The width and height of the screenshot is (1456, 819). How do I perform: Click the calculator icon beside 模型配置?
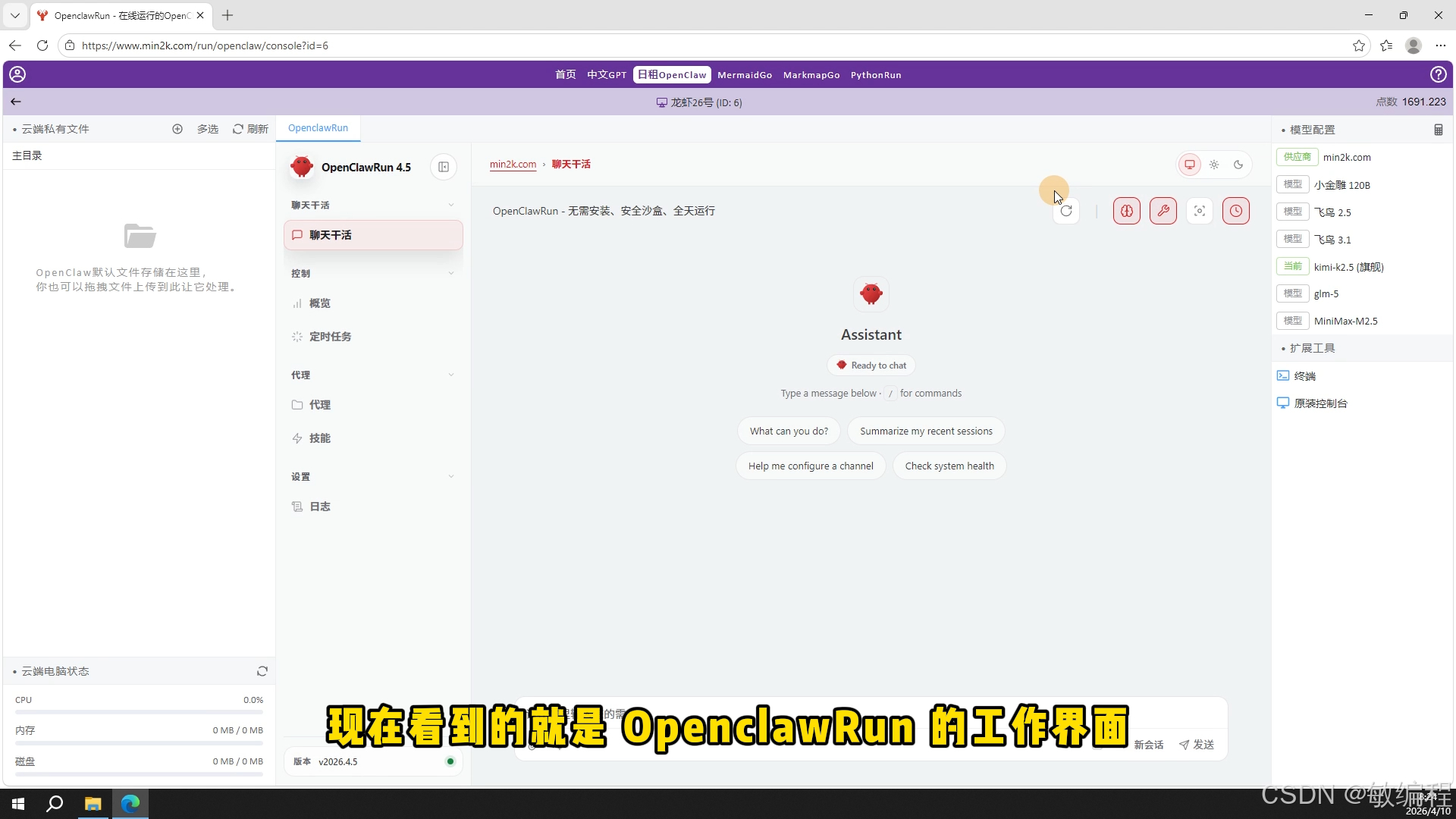[x=1438, y=130]
